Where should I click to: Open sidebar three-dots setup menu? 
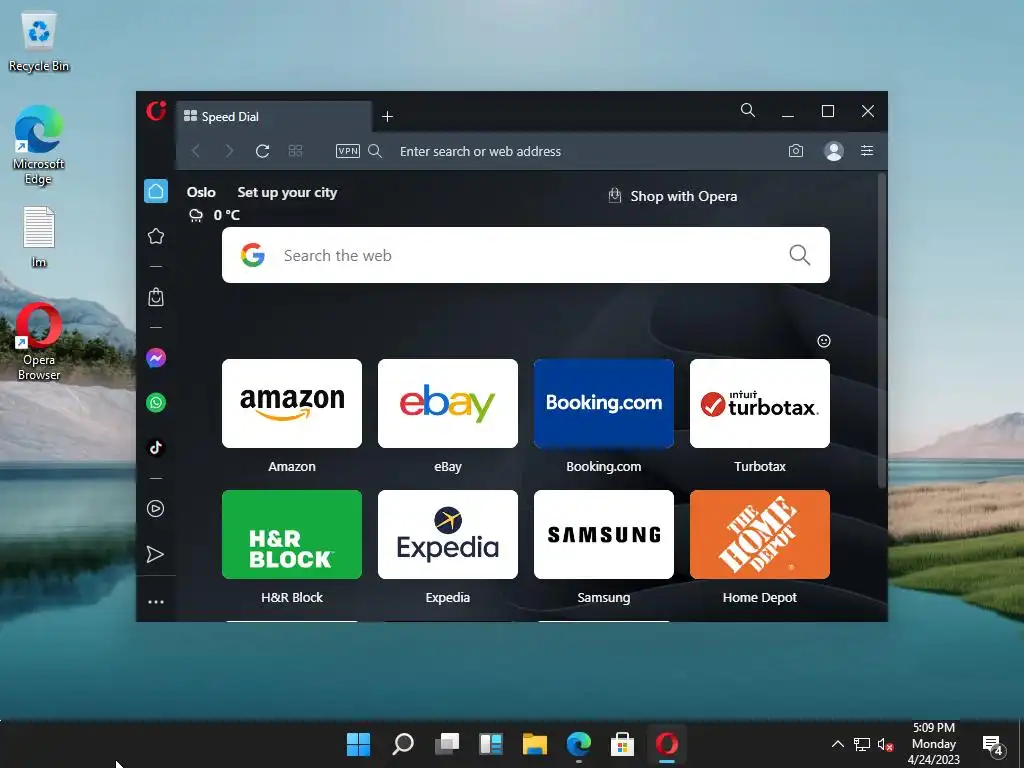point(156,601)
